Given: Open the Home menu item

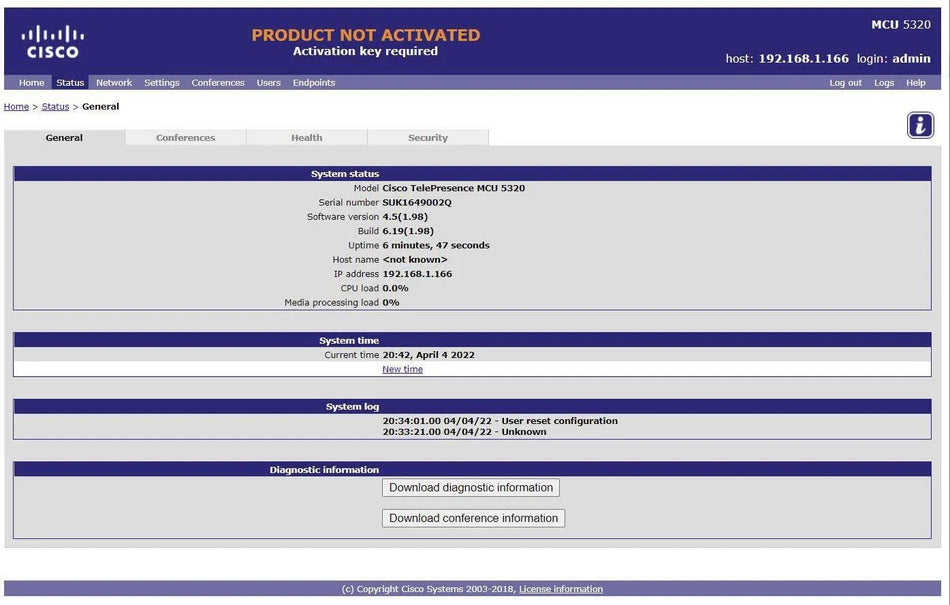Looking at the screenshot, I should 32,82.
